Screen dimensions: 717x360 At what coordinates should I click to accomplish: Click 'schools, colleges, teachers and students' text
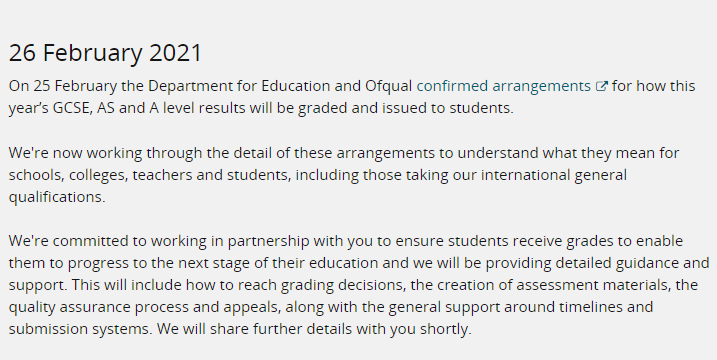[x=150, y=175]
